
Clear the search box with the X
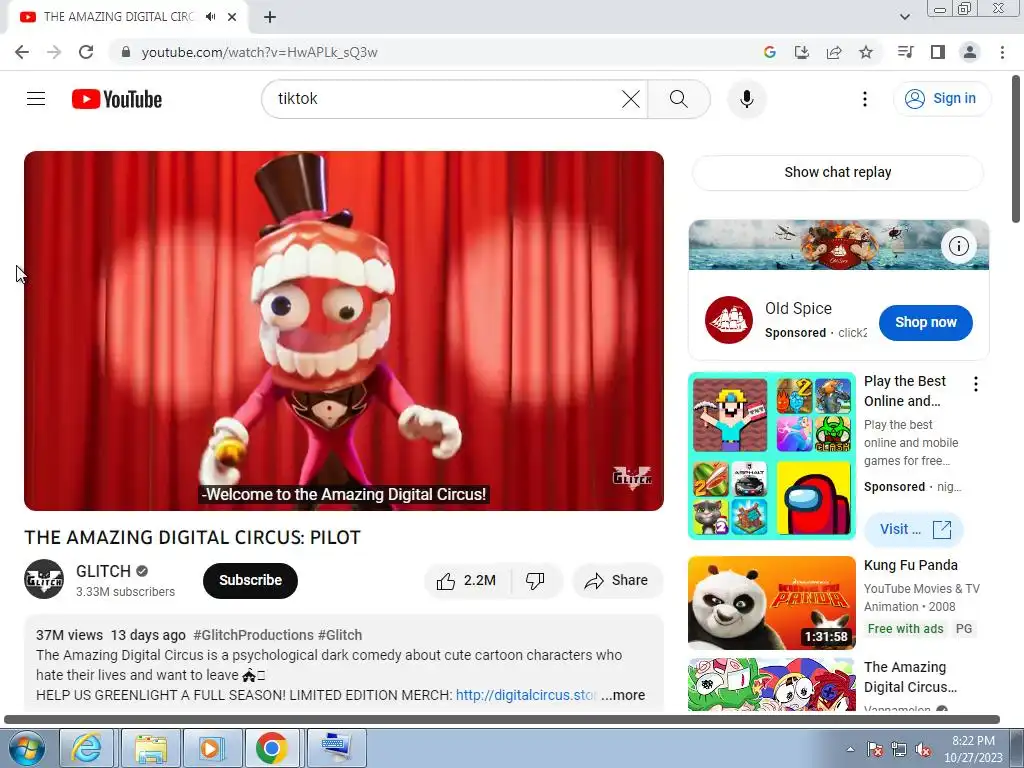(x=631, y=99)
